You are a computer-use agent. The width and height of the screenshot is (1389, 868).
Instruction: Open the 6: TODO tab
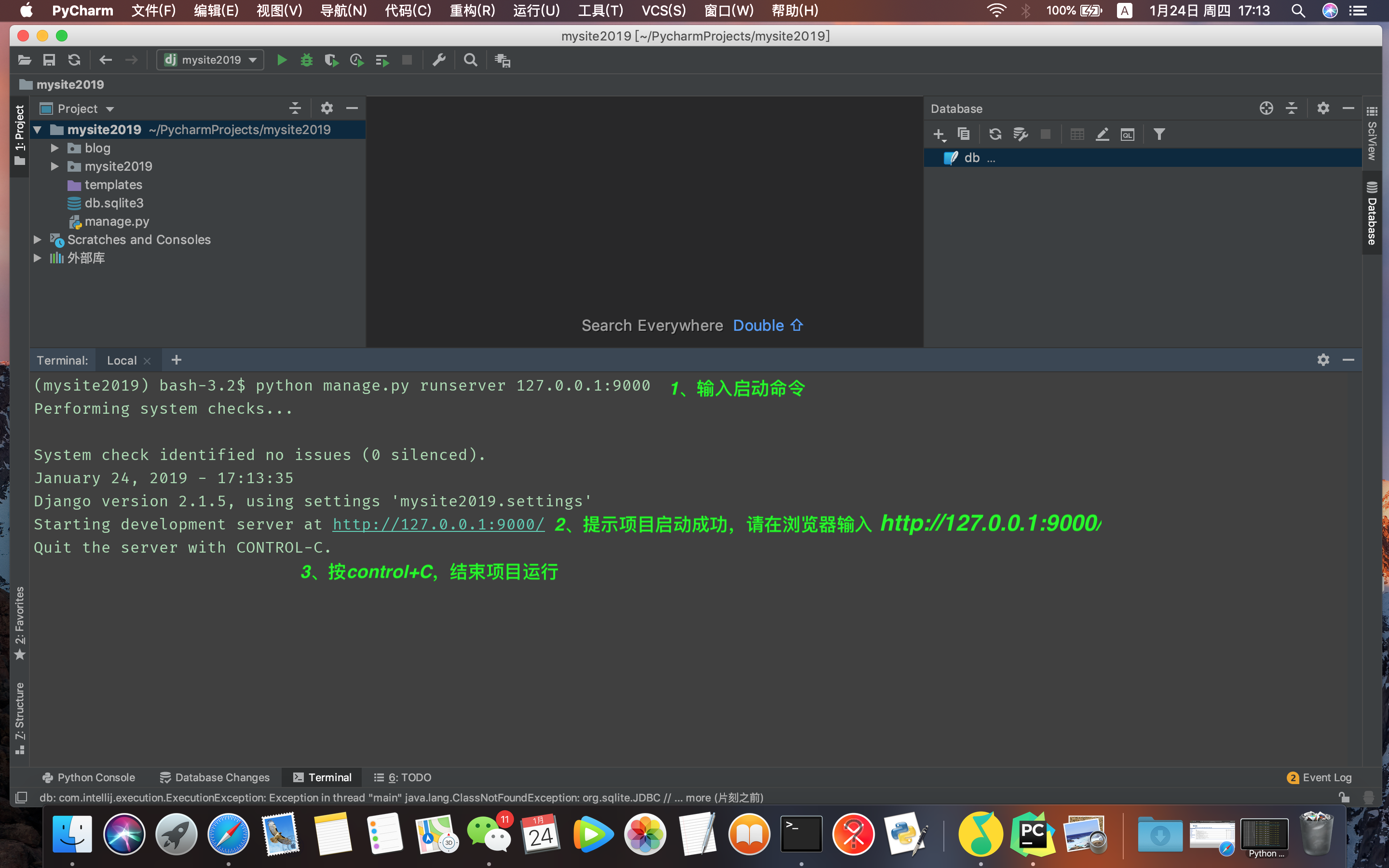point(403,777)
